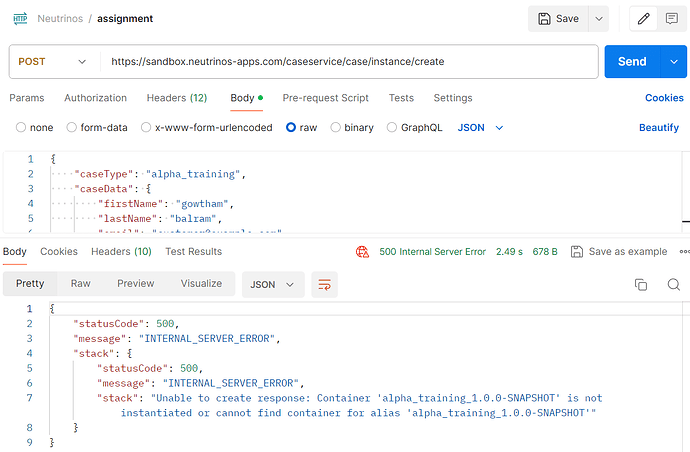
Task: Click the globe network icon
Action: tap(362, 252)
